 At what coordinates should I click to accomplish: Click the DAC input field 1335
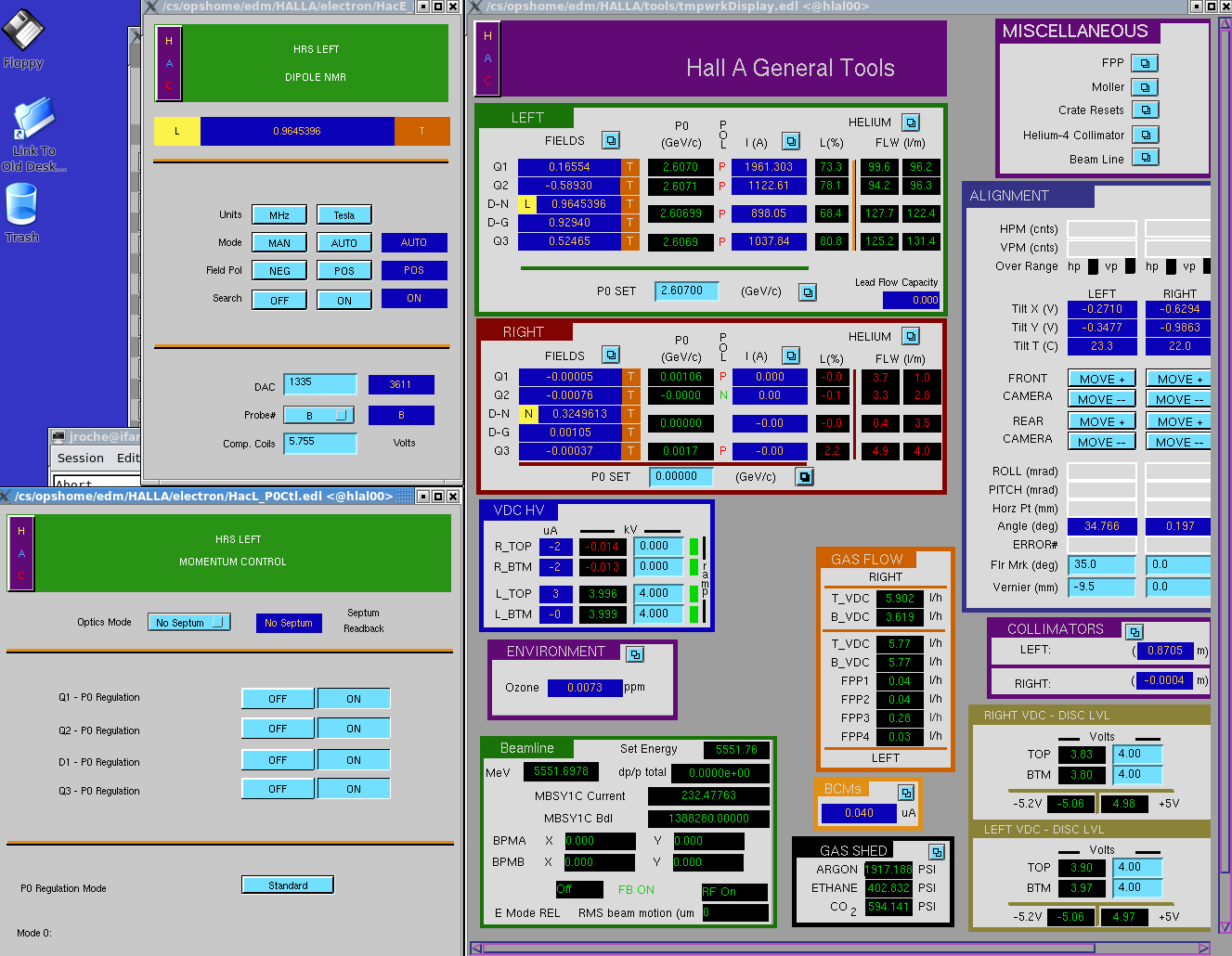coord(320,383)
